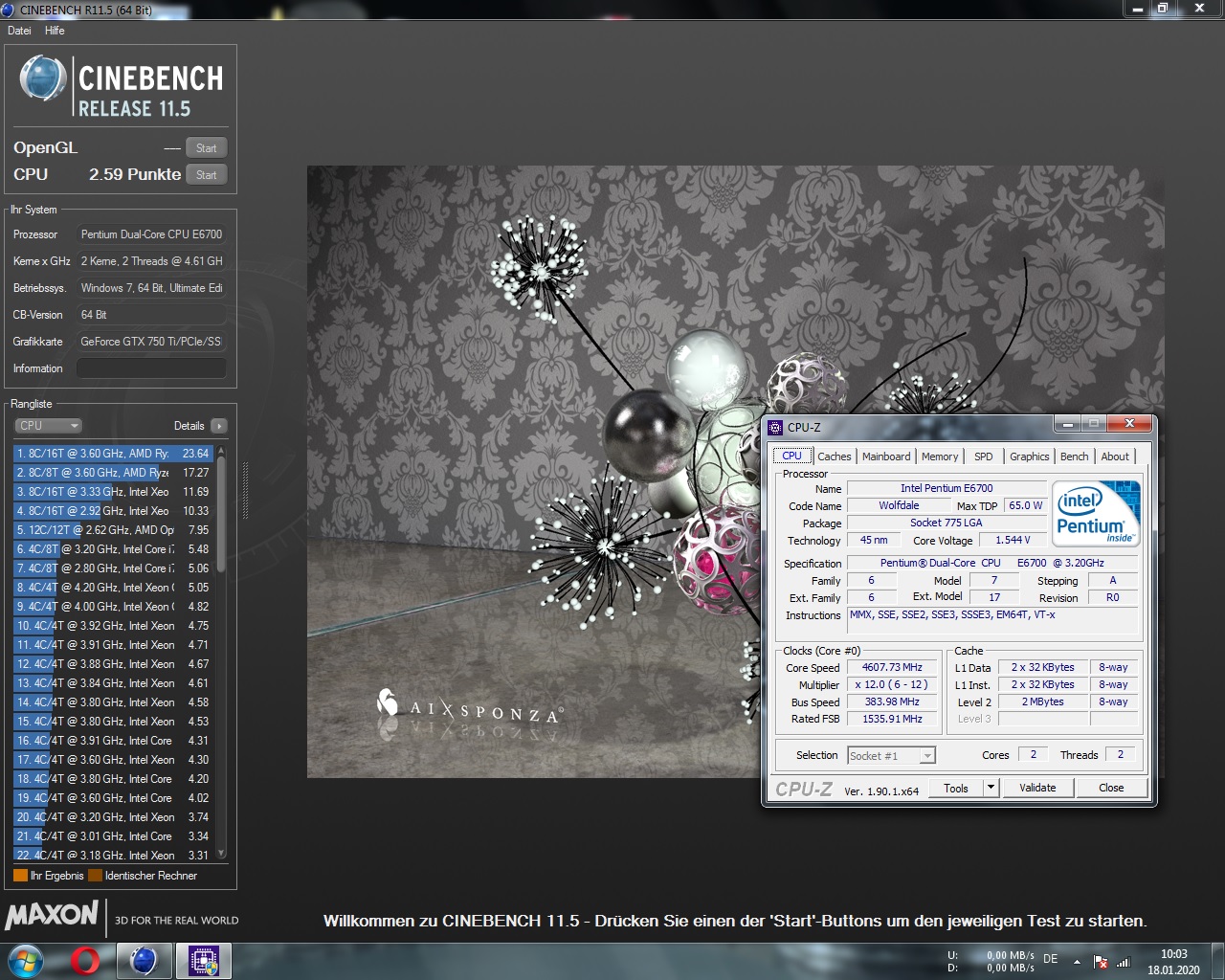1225x980 pixels.
Task: Show hidden system tray icons
Action: [x=1077, y=962]
